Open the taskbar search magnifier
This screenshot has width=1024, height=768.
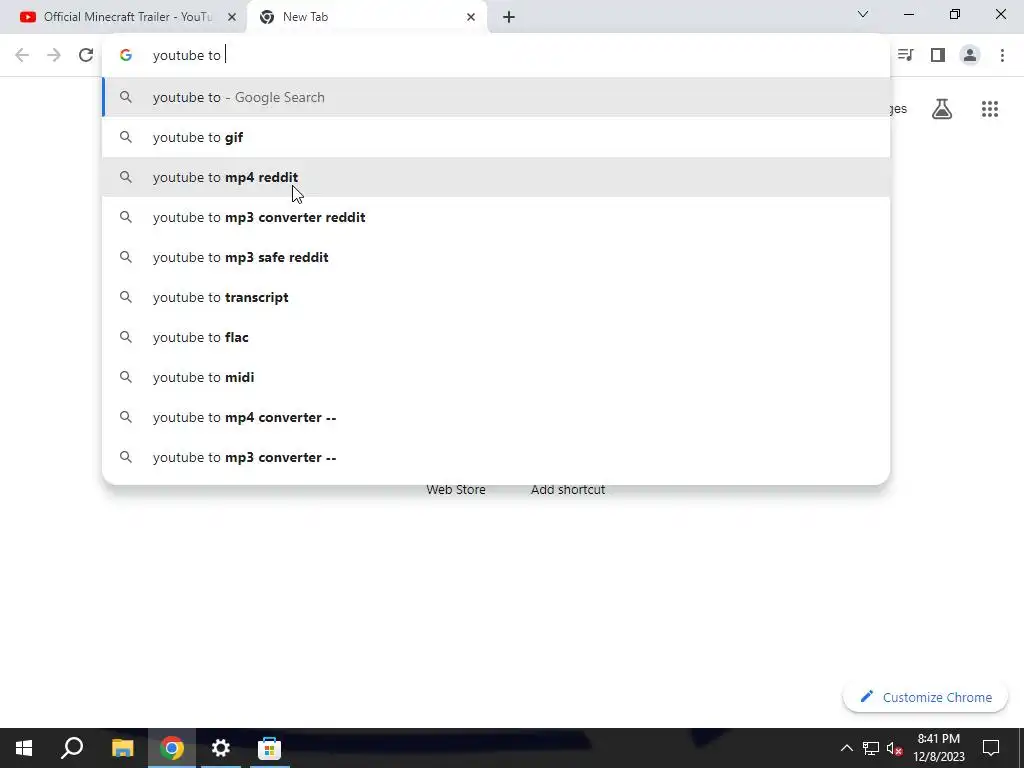pyautogui.click(x=72, y=748)
